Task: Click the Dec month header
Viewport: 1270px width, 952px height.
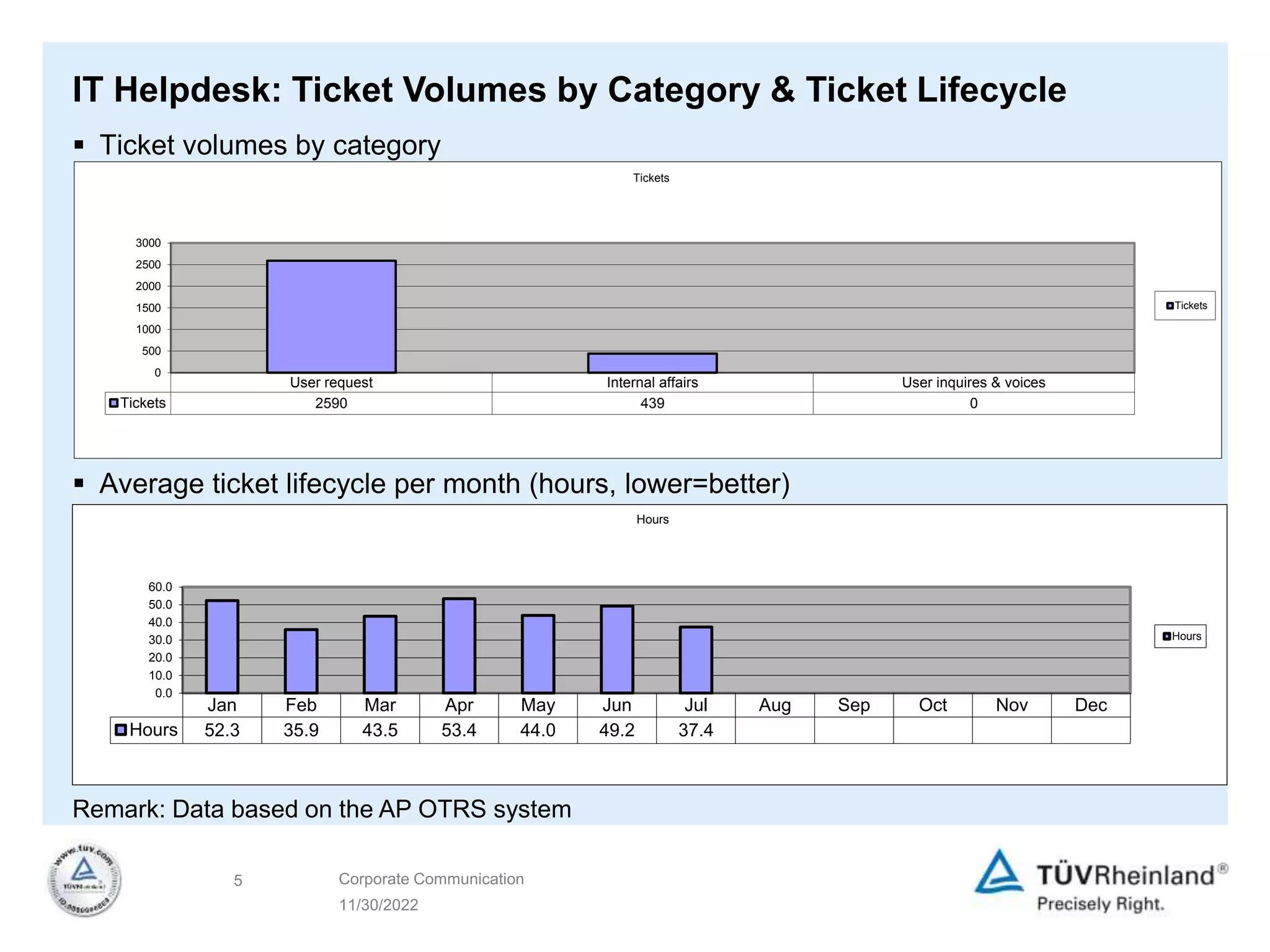Action: [1091, 705]
